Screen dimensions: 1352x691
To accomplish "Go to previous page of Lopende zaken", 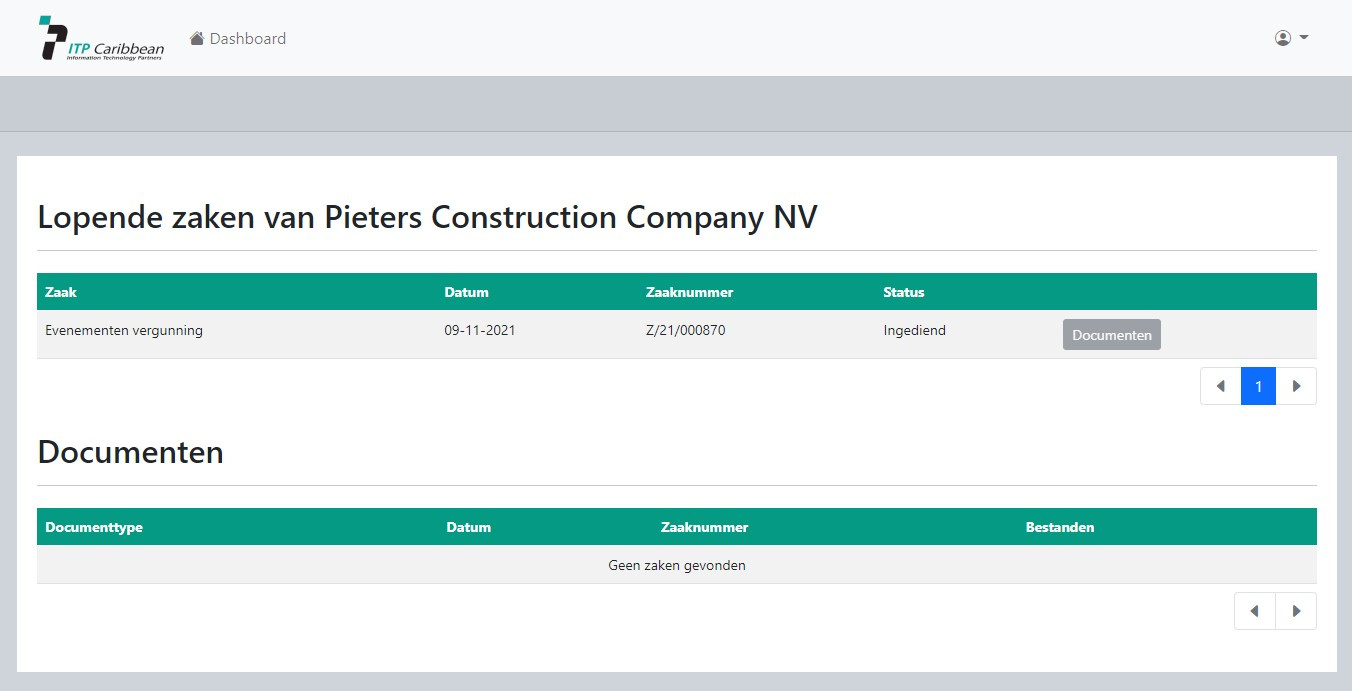I will click(x=1221, y=386).
